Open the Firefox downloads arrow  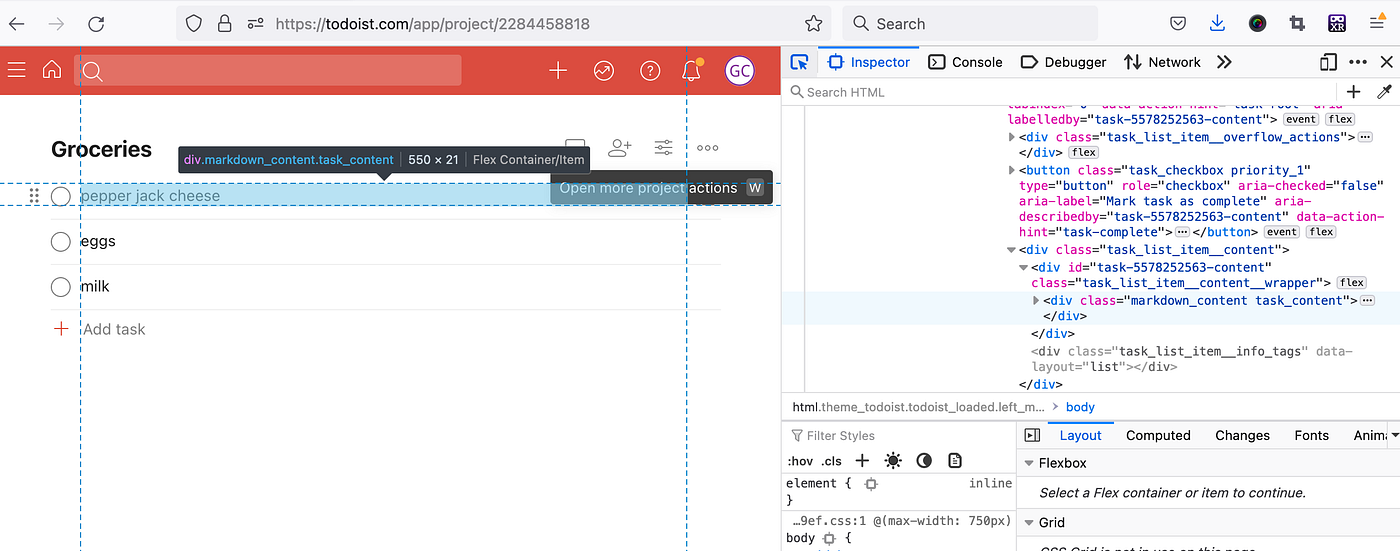click(x=1217, y=24)
